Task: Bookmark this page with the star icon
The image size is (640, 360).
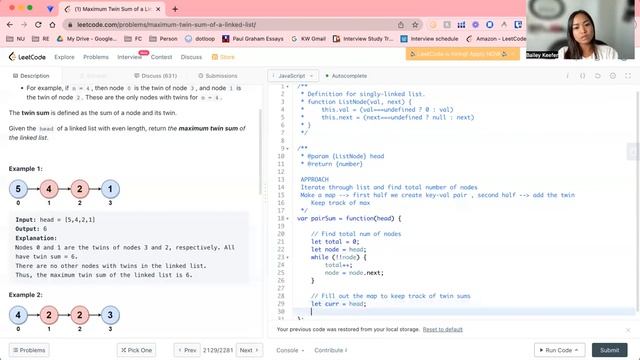Action: click(415, 25)
